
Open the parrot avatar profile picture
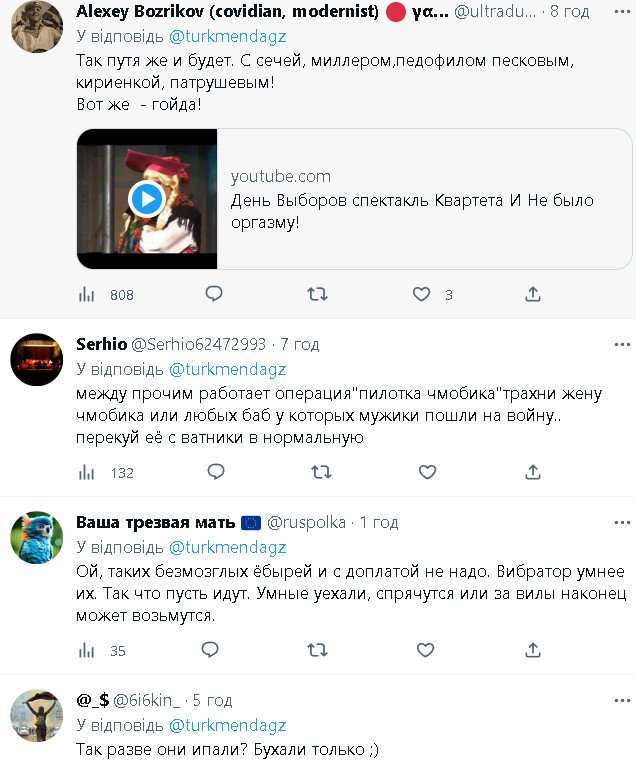(x=37, y=538)
